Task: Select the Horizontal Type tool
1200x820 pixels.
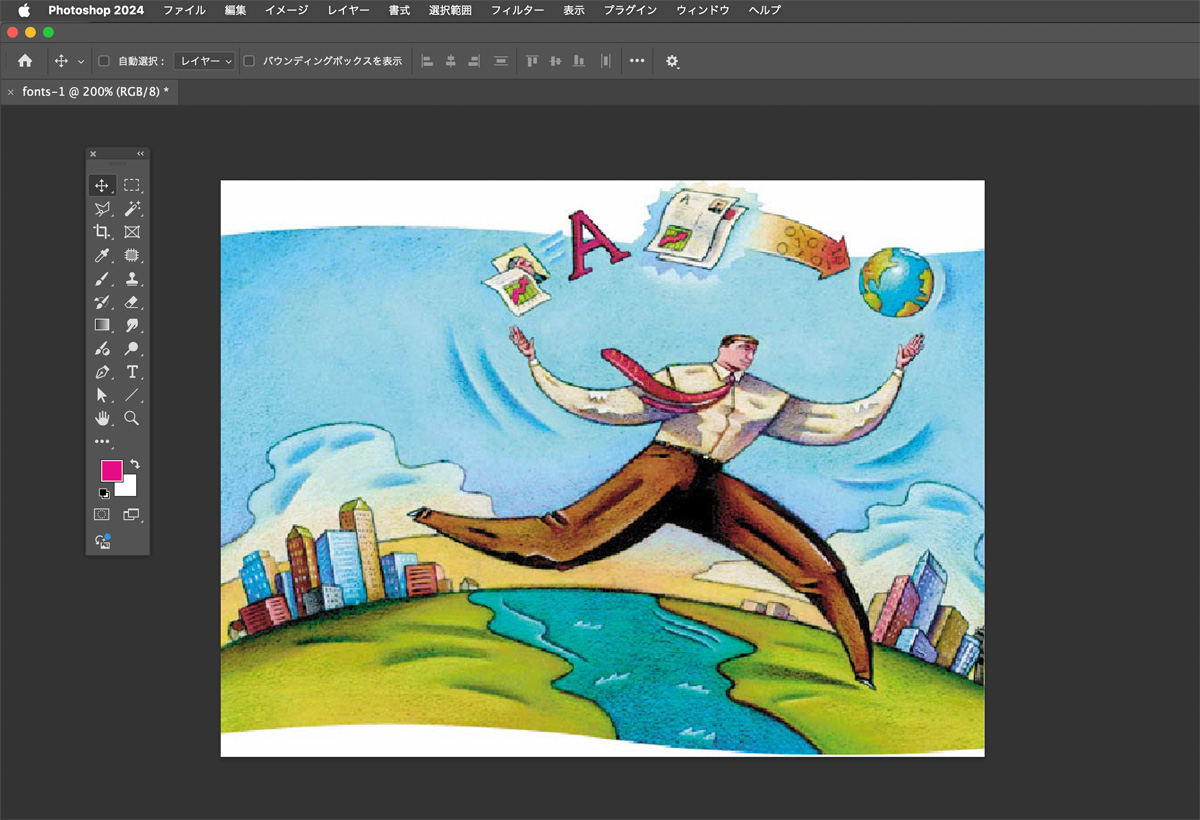Action: coord(132,372)
